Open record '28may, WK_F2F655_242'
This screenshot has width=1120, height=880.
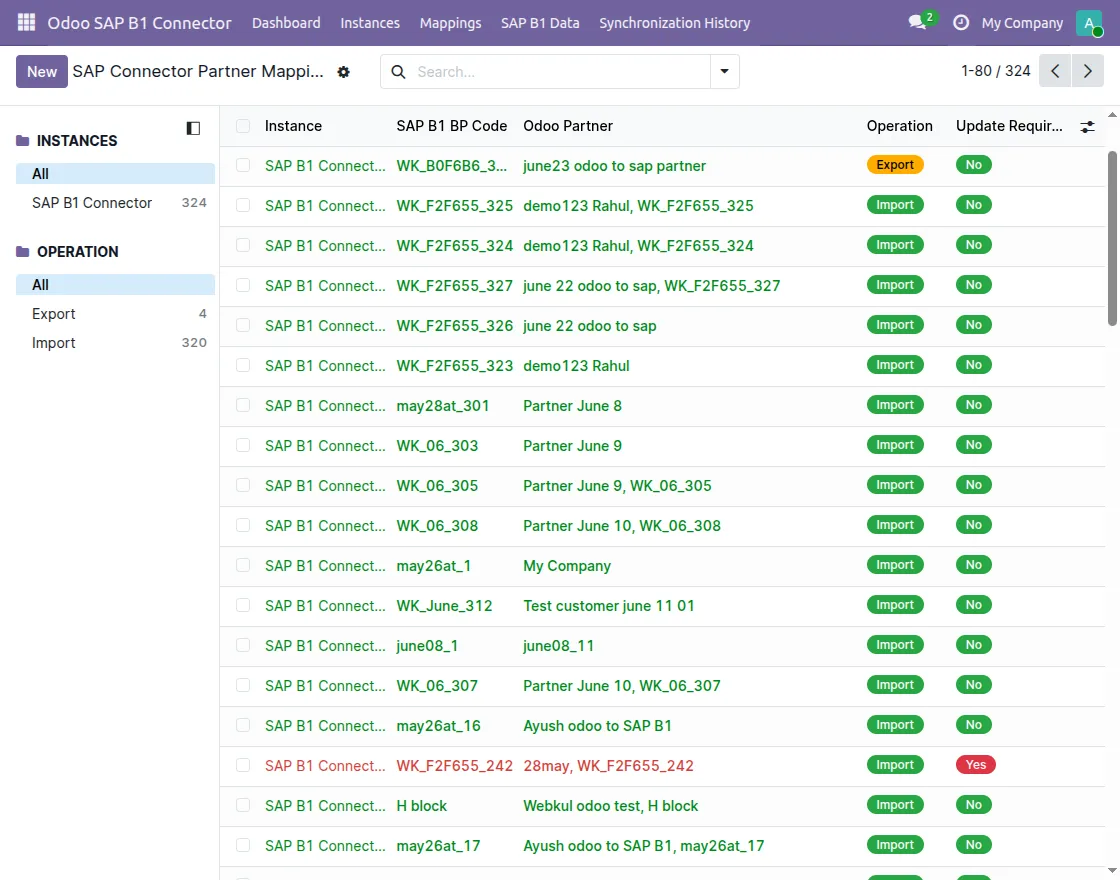(x=608, y=766)
